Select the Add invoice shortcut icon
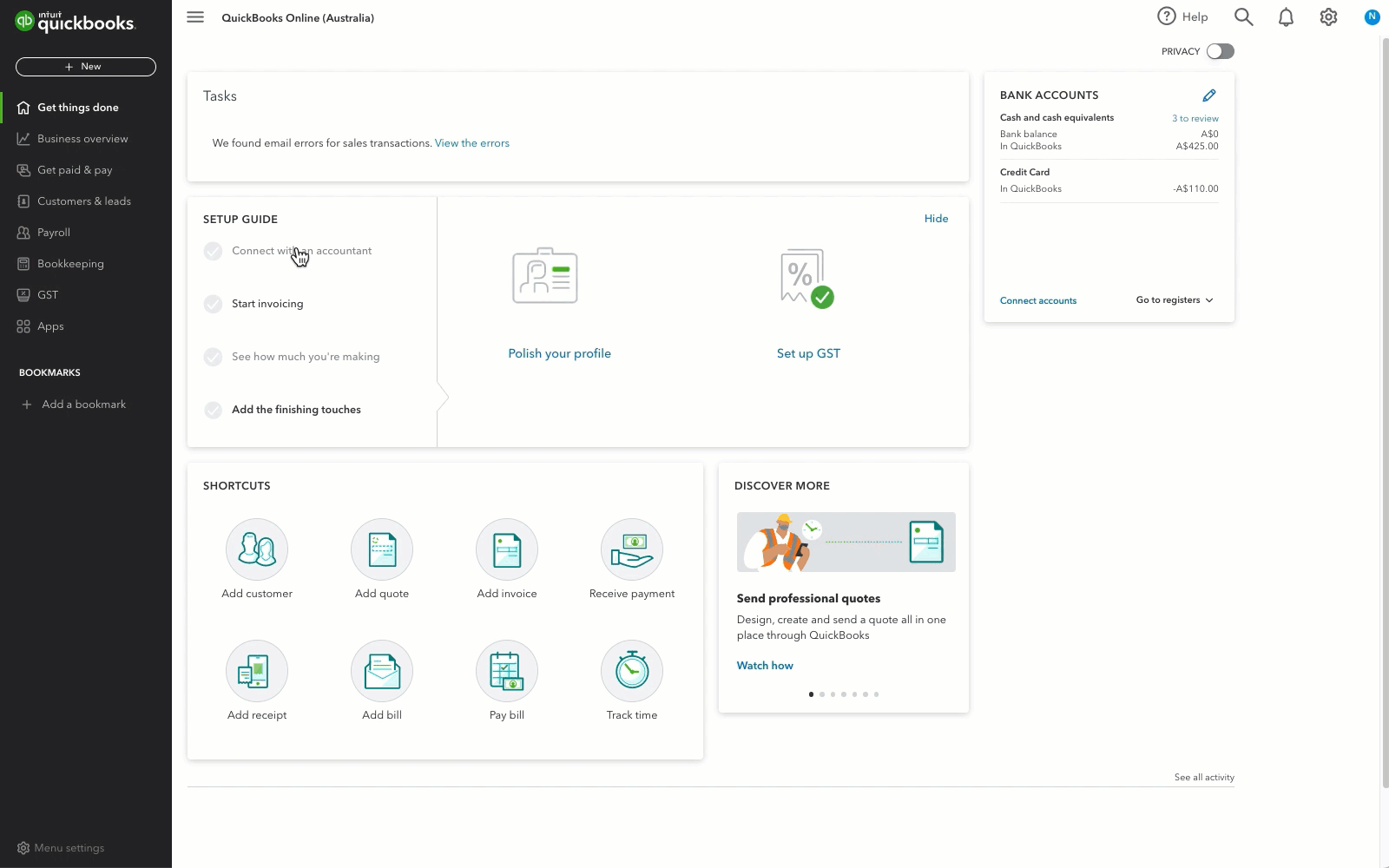The height and width of the screenshot is (868, 1389). pos(506,549)
